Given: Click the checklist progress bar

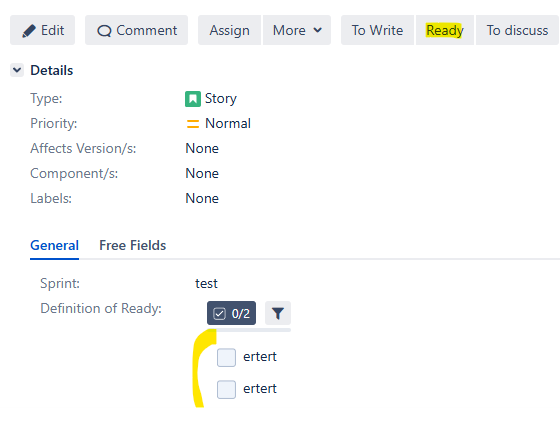Looking at the screenshot, I should coord(249,330).
